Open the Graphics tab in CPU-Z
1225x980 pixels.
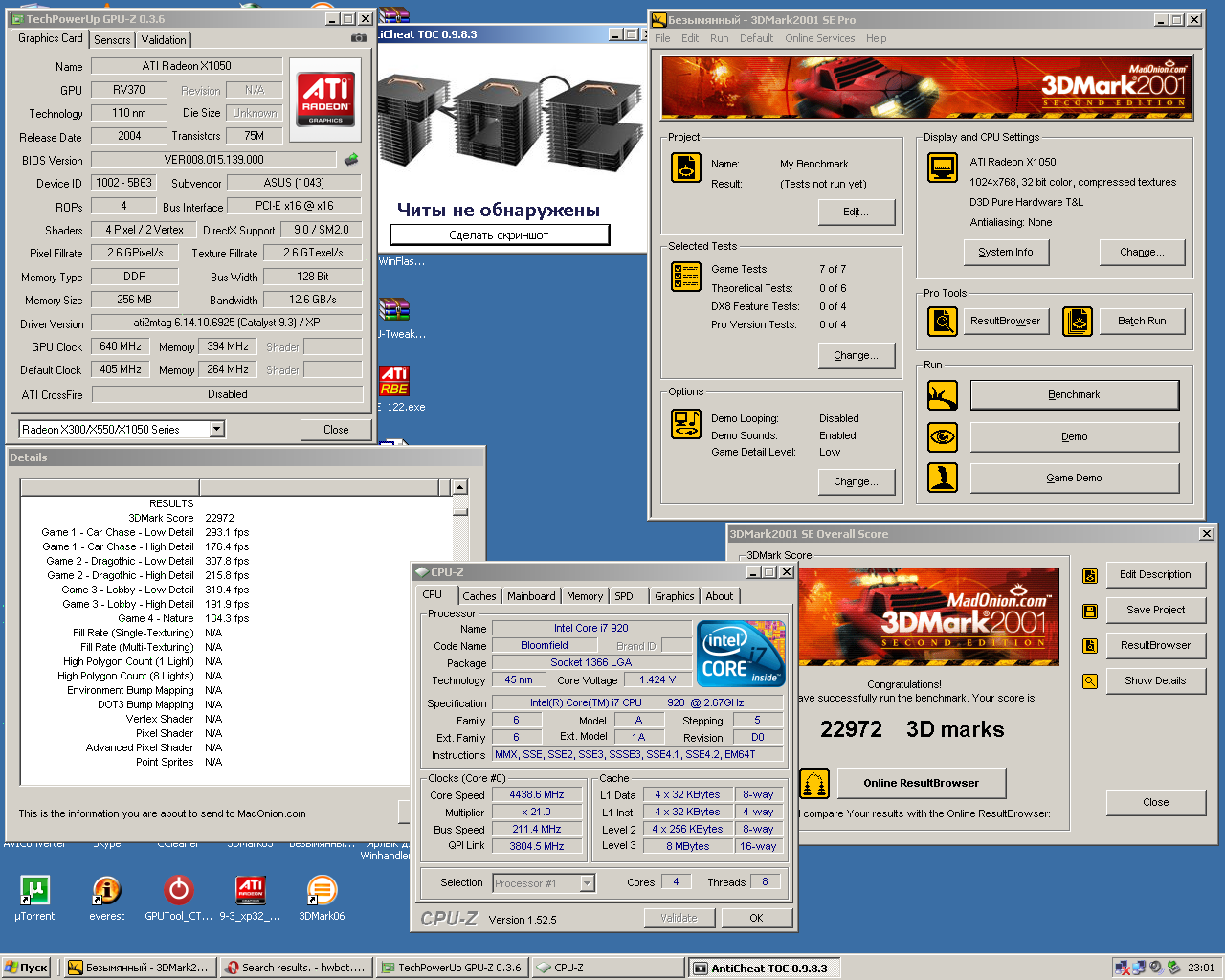click(675, 596)
